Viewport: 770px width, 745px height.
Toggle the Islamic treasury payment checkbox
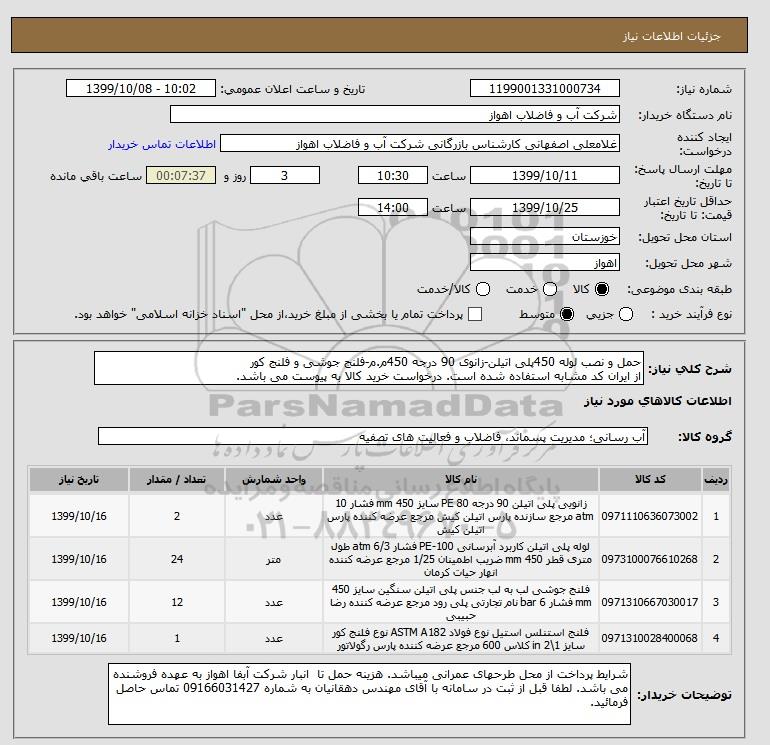click(x=475, y=314)
